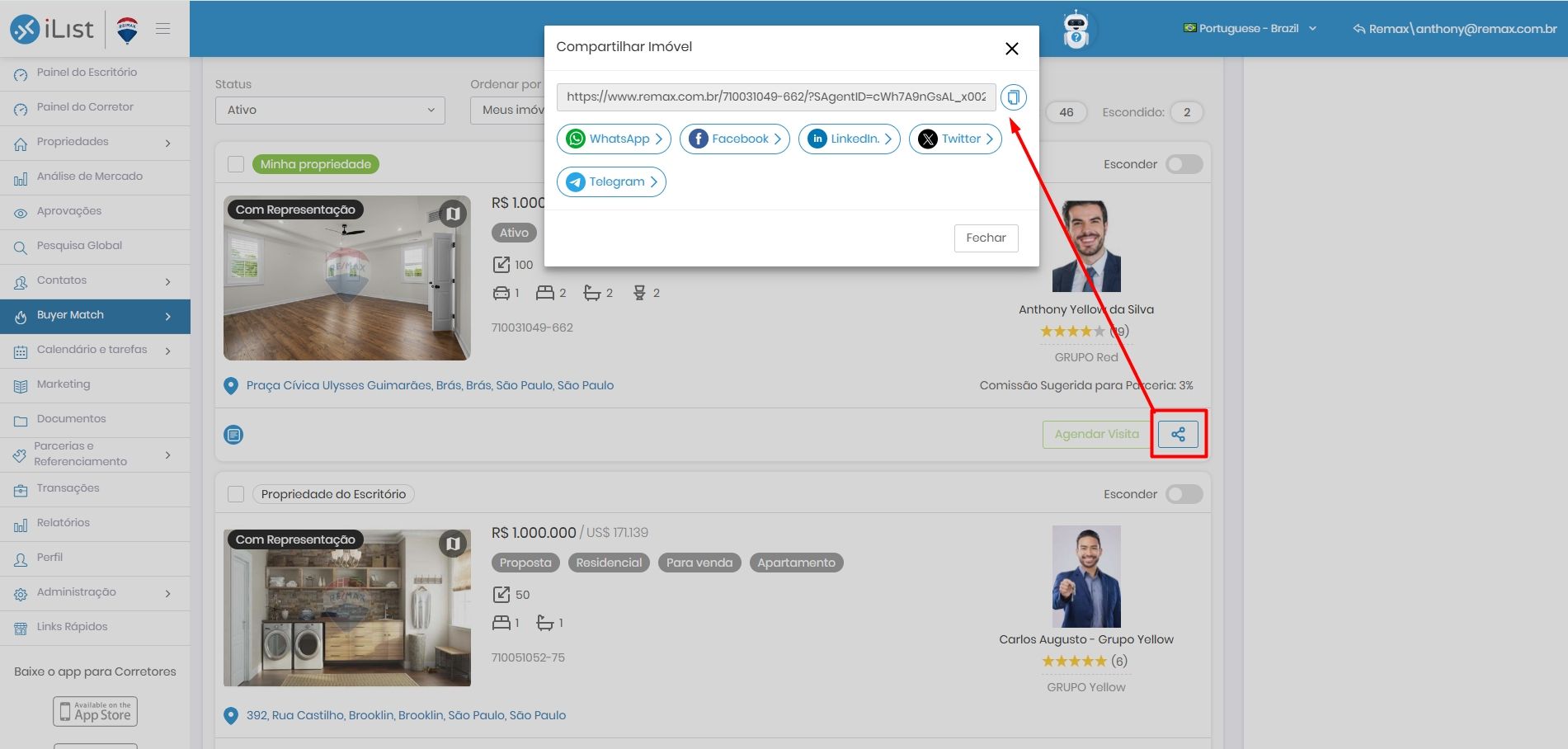Image resolution: width=1568 pixels, height=749 pixels.
Task: Click the Parcerias e Referenciamento handshake icon
Action: click(x=20, y=455)
